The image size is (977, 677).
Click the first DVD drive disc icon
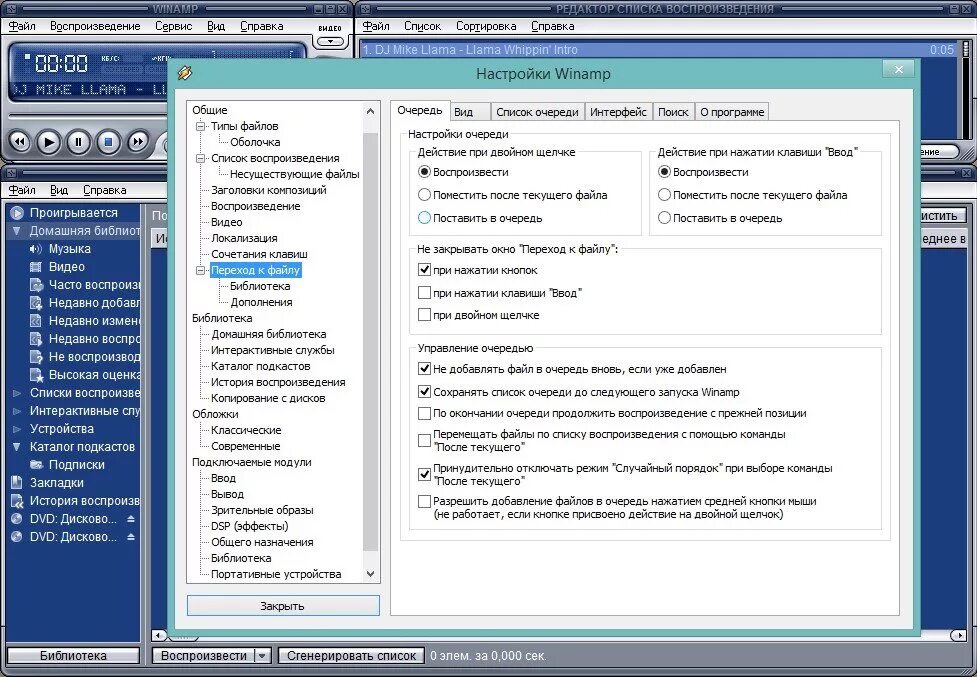click(x=17, y=519)
